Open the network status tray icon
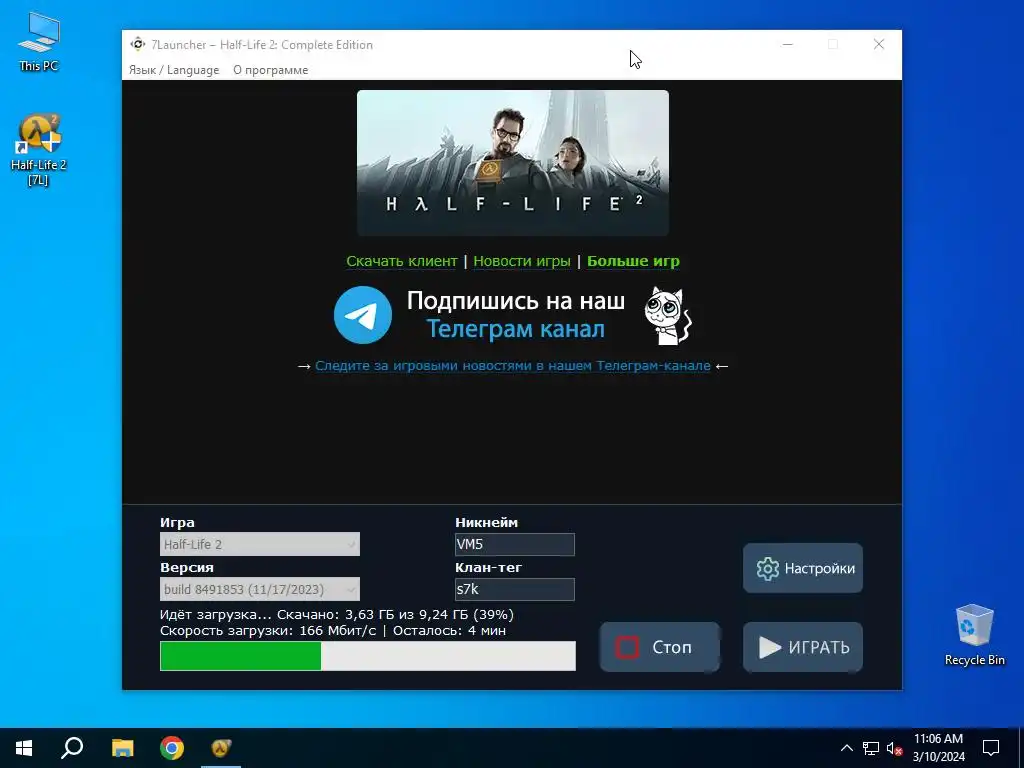 point(871,748)
